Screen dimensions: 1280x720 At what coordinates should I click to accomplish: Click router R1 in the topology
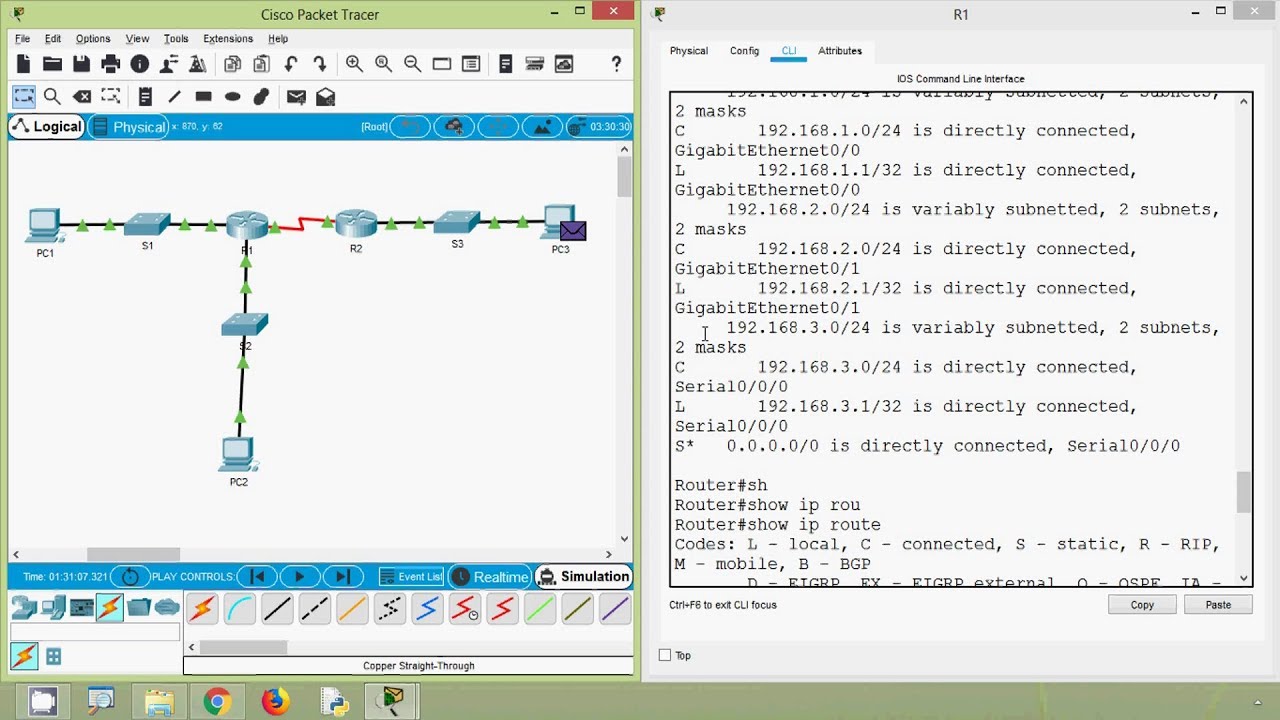point(246,226)
